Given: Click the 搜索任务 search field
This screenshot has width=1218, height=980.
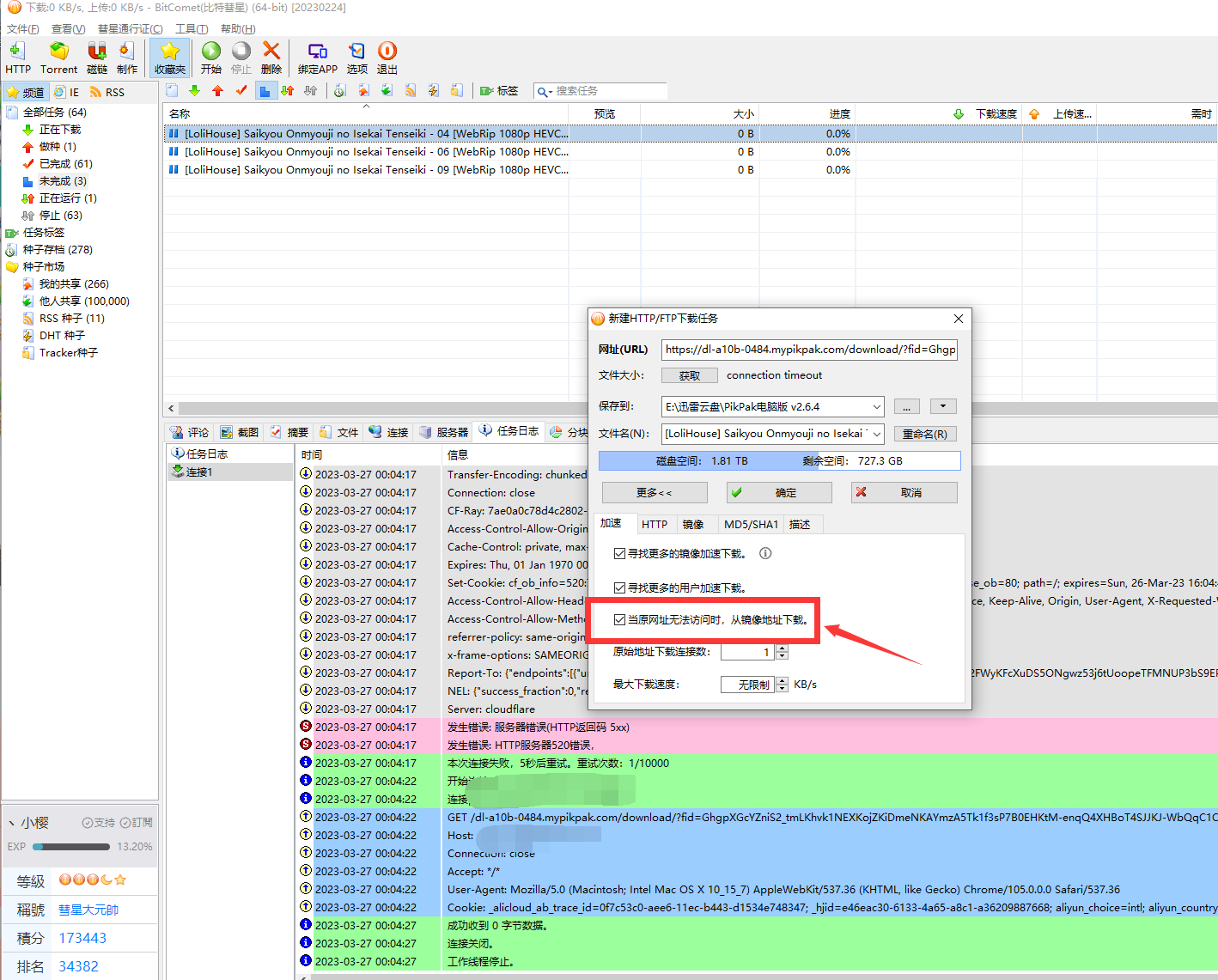Looking at the screenshot, I should (x=610, y=91).
